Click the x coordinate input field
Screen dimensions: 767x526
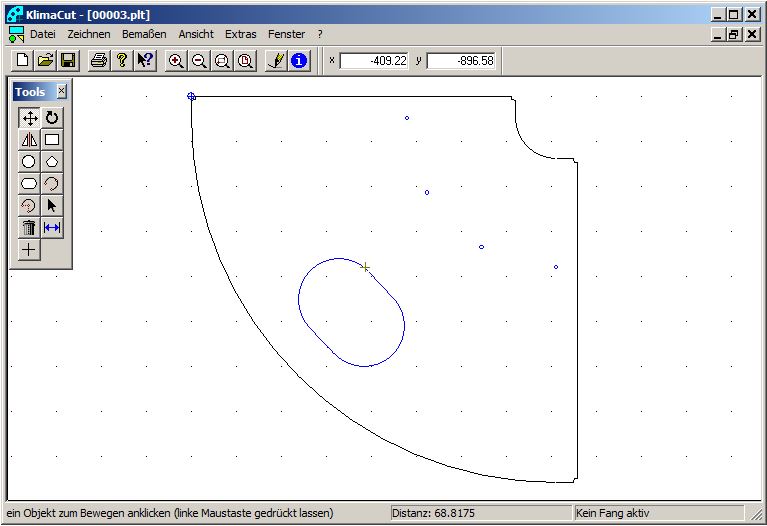point(375,61)
